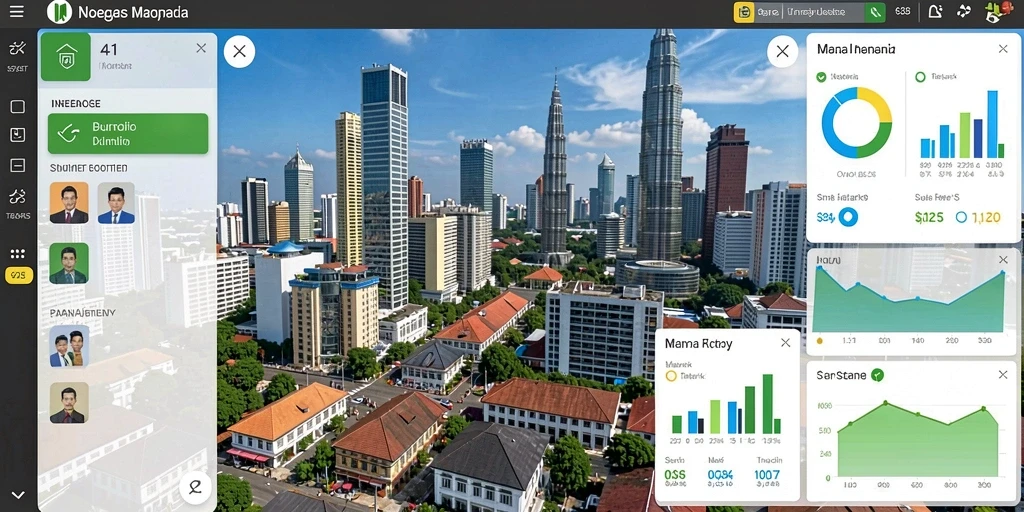Click the green house shield icon tile
1024x512 pixels.
click(65, 57)
